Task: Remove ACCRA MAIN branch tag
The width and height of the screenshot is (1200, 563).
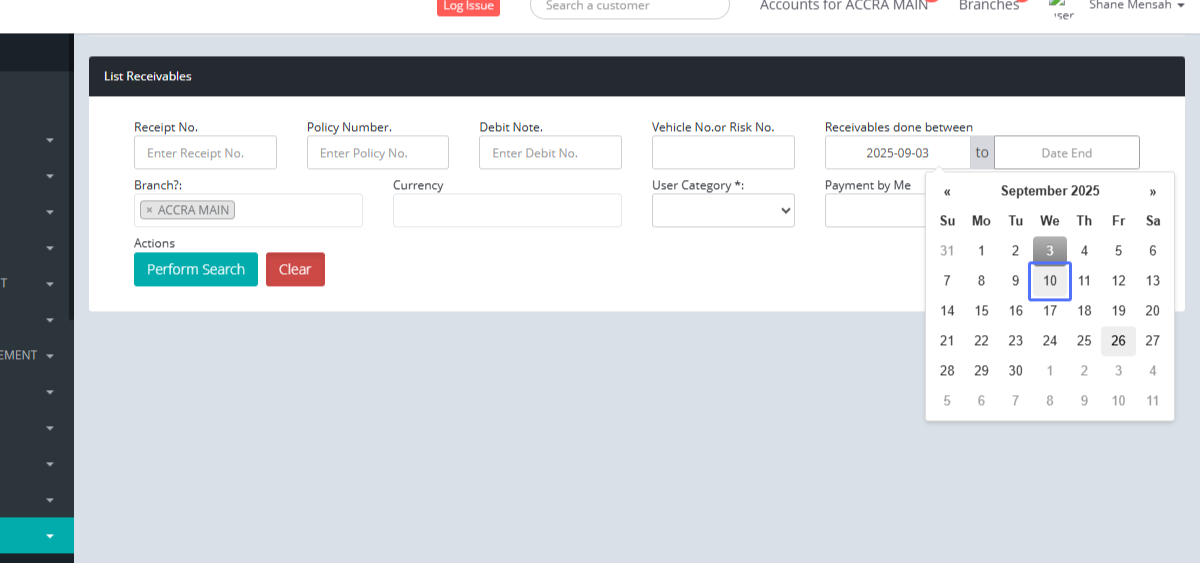Action: (150, 211)
